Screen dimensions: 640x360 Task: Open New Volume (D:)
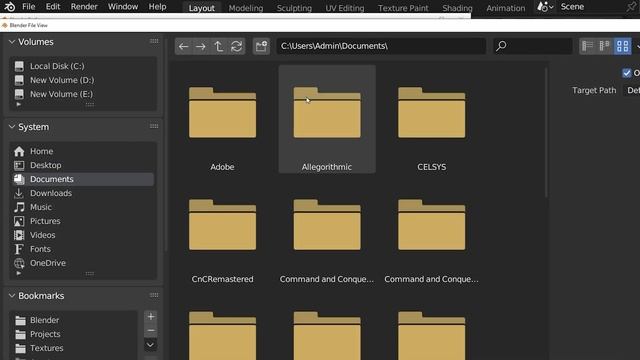[x=82, y=80]
